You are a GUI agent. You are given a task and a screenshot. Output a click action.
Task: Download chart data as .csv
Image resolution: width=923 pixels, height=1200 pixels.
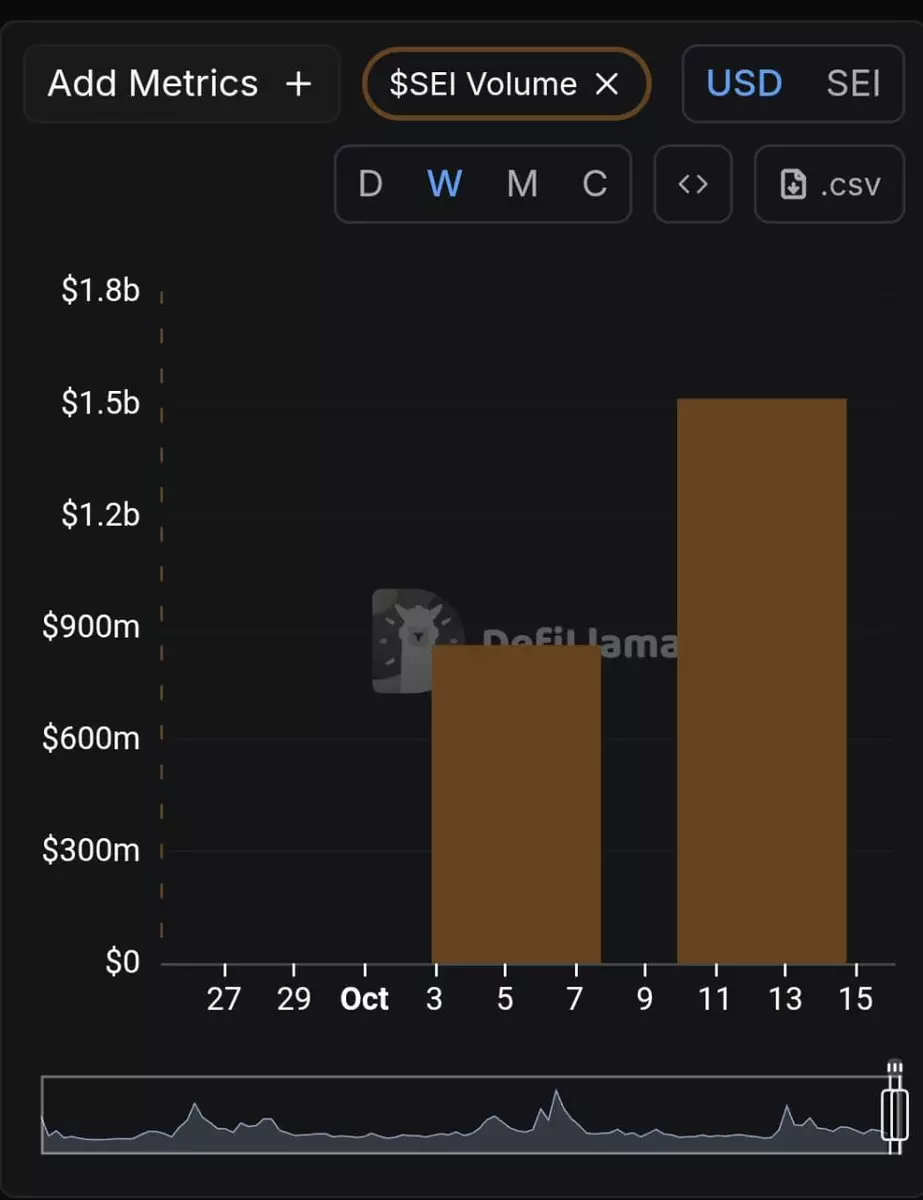[x=830, y=184]
